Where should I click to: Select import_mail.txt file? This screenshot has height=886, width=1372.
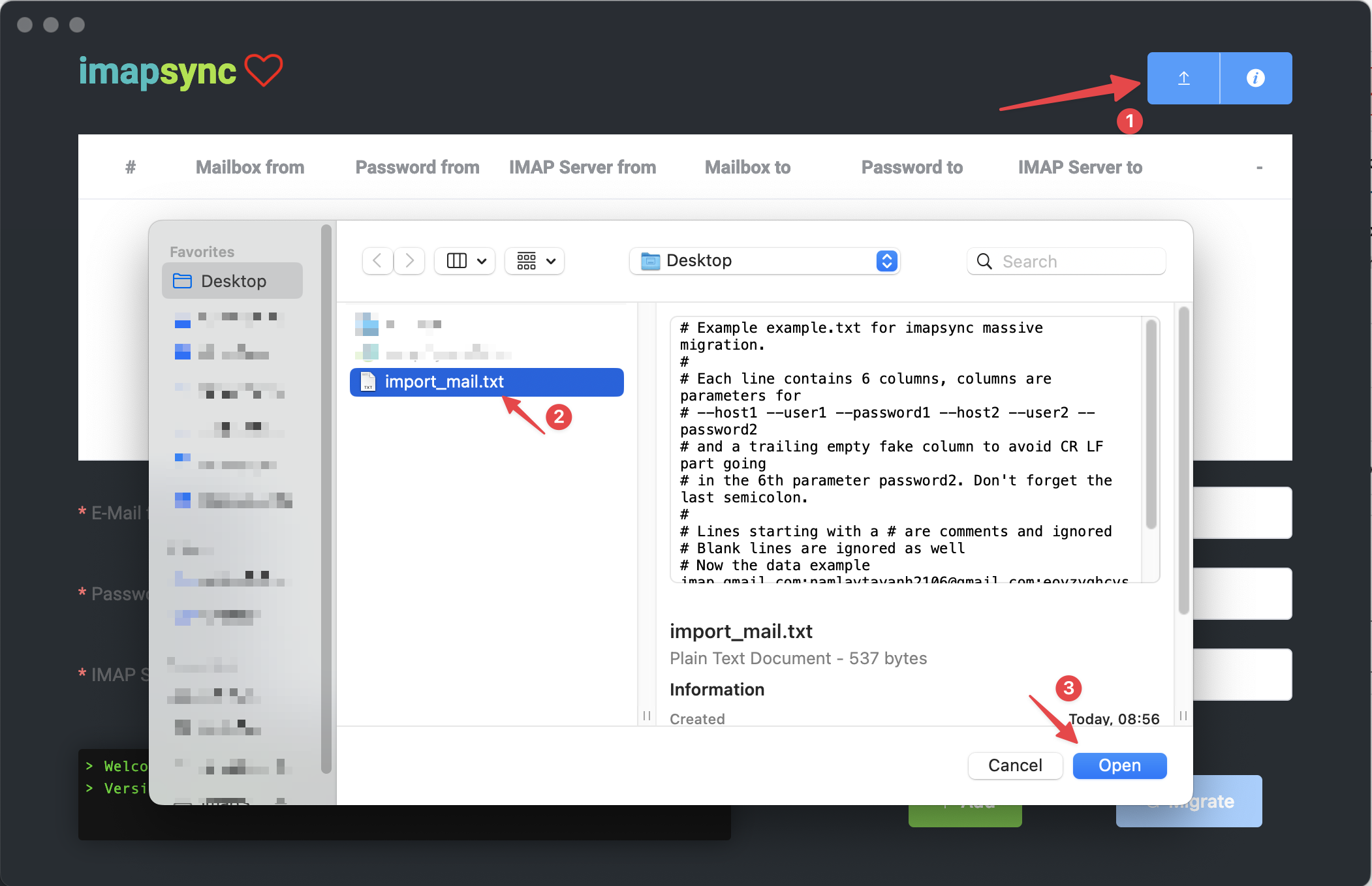click(487, 382)
